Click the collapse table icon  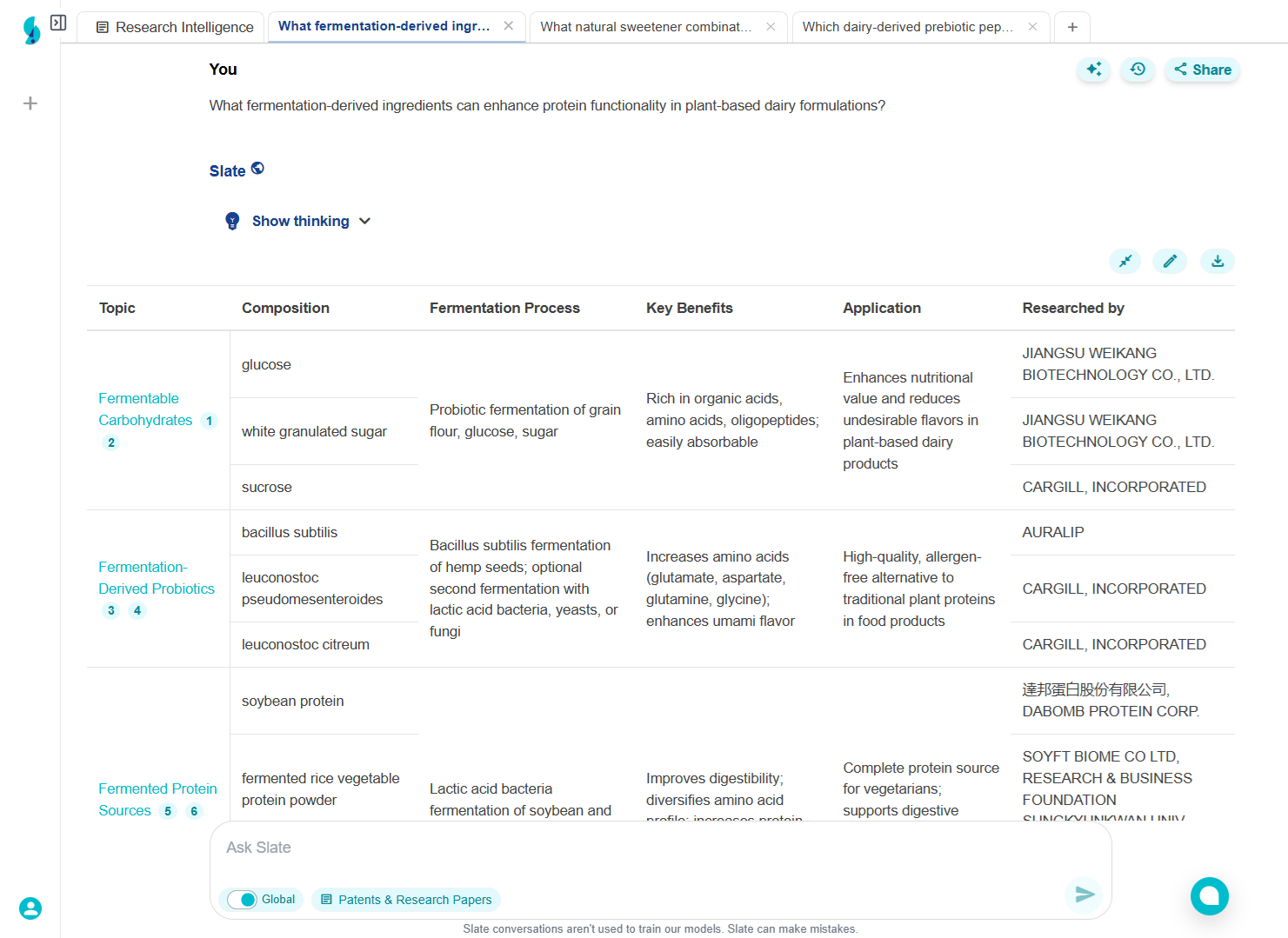point(1125,261)
